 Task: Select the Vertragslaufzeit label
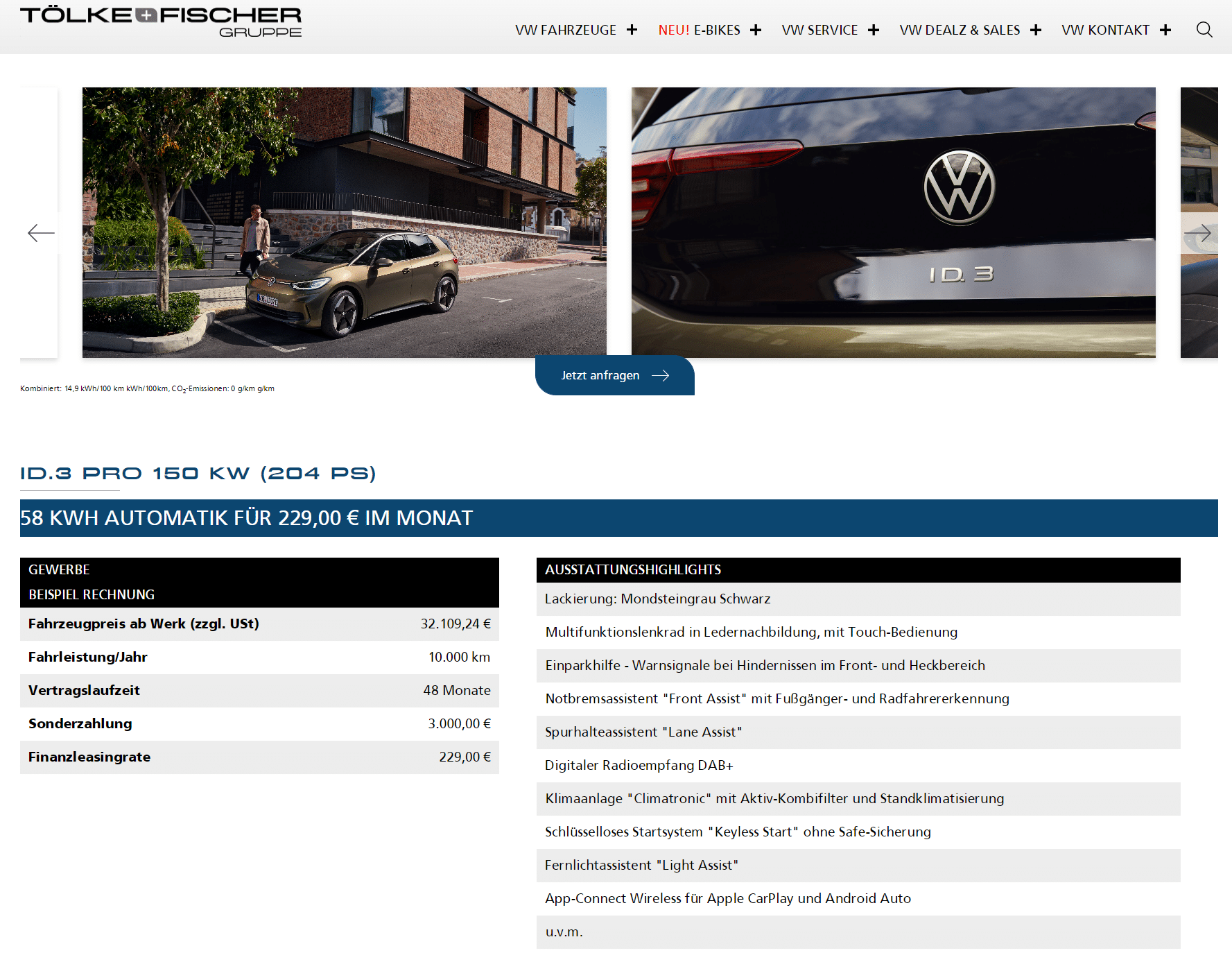tap(84, 690)
